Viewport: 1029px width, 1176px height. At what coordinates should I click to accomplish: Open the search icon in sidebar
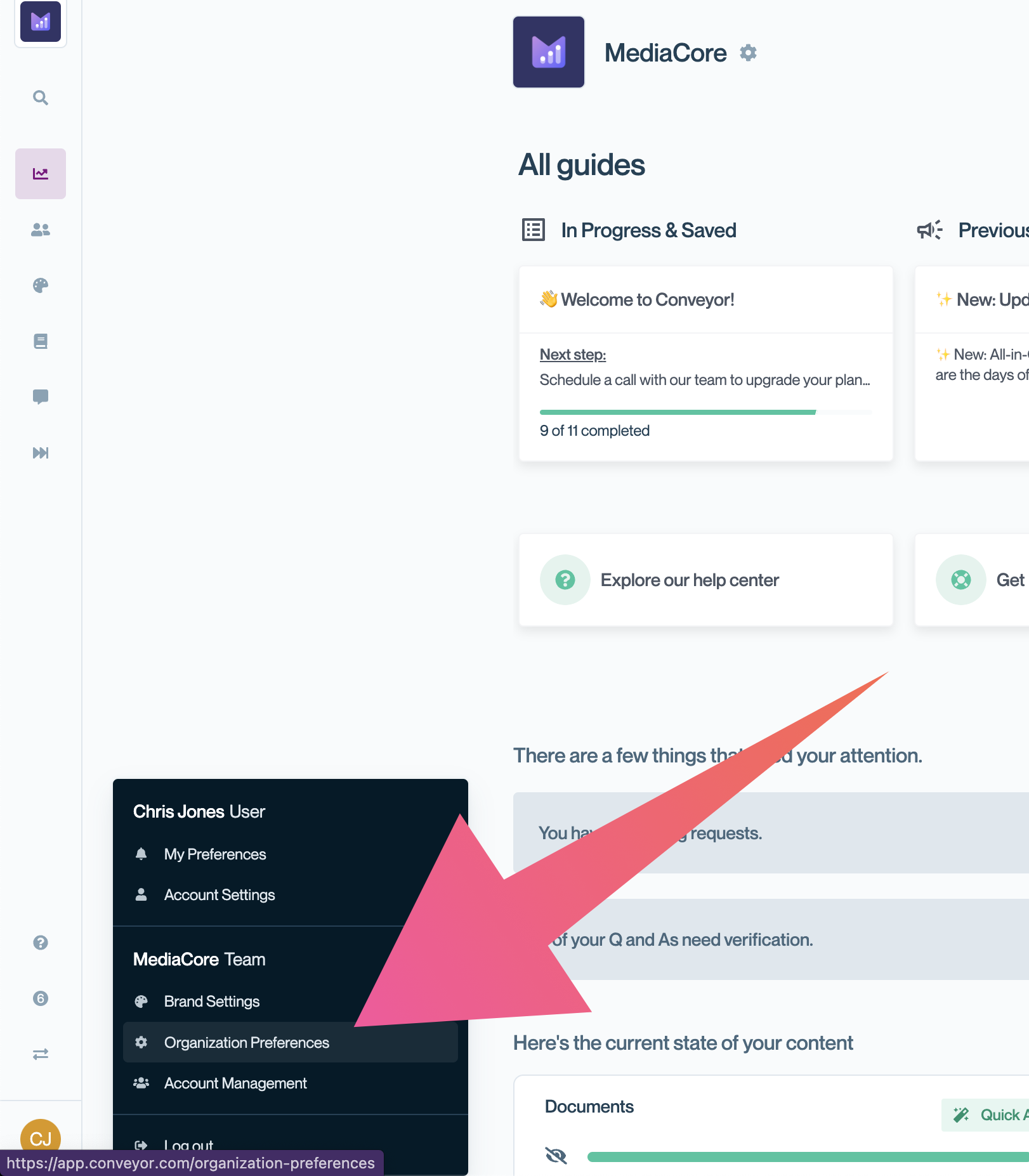coord(41,98)
